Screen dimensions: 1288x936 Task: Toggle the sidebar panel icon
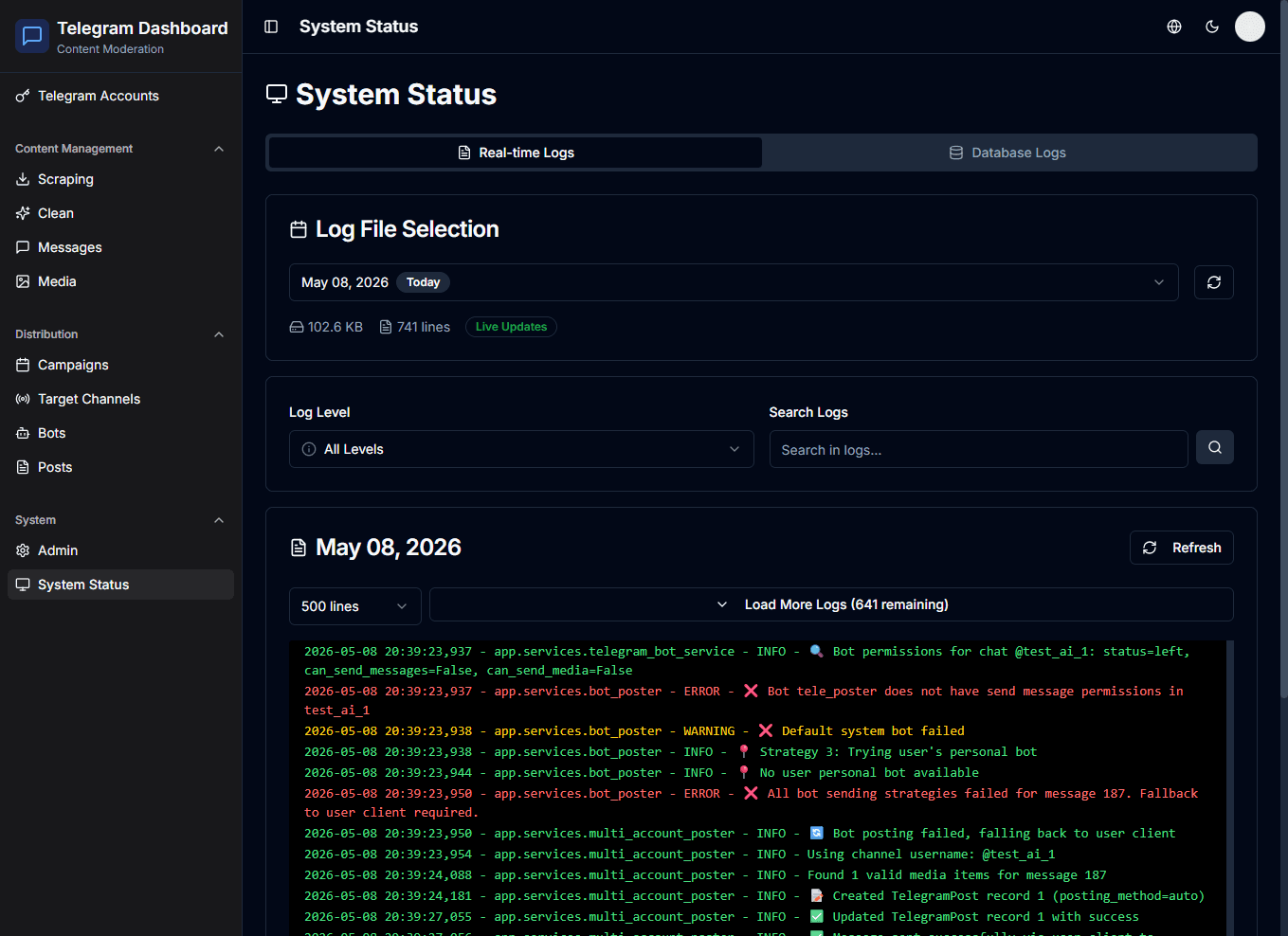(x=271, y=27)
